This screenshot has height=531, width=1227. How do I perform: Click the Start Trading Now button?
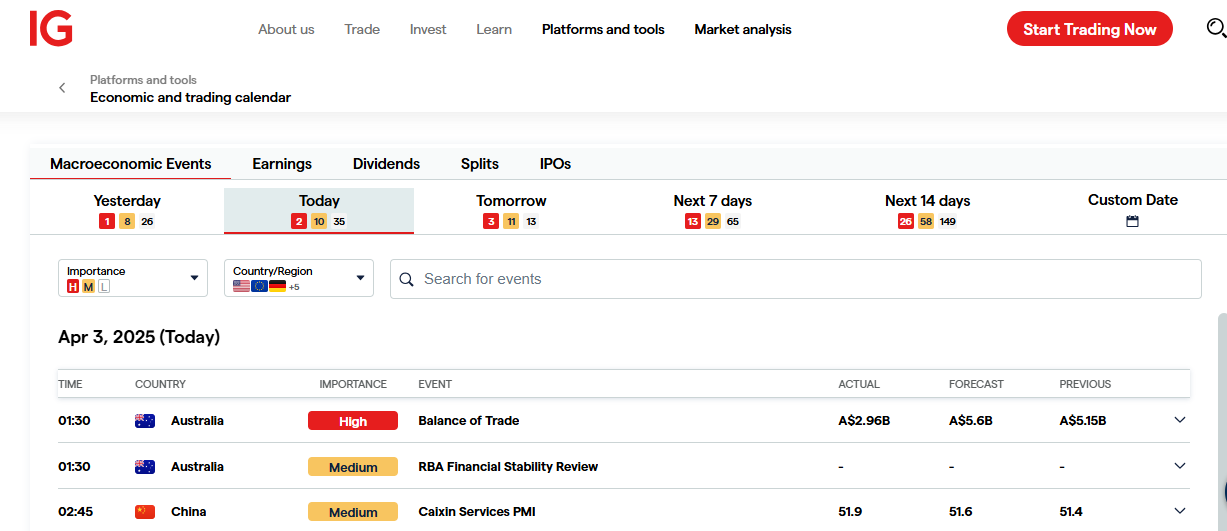1089,29
